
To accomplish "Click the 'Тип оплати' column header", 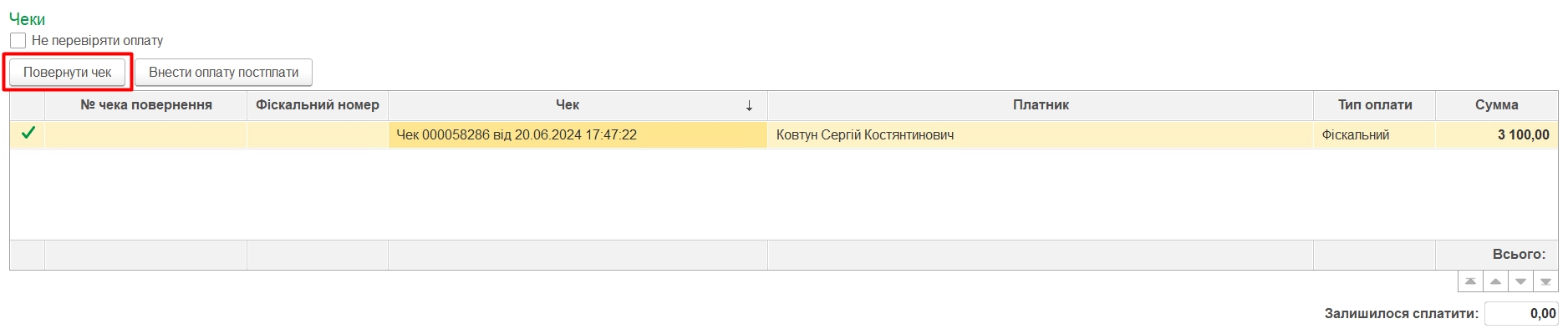I will pos(1374,105).
